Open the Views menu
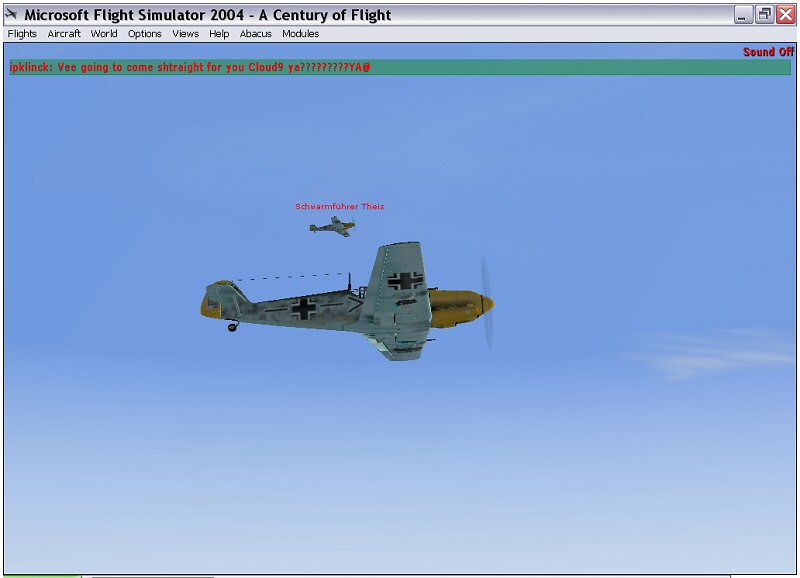 (x=185, y=34)
